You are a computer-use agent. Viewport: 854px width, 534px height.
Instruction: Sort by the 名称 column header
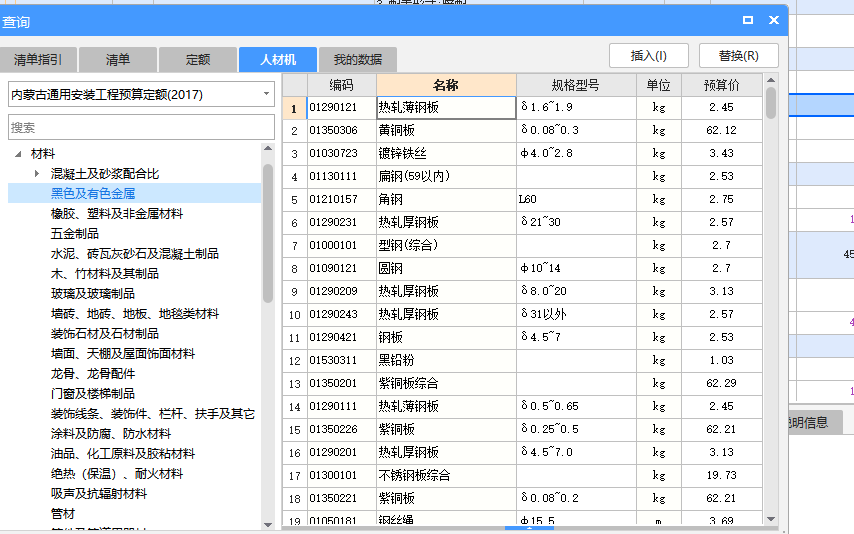click(446, 85)
